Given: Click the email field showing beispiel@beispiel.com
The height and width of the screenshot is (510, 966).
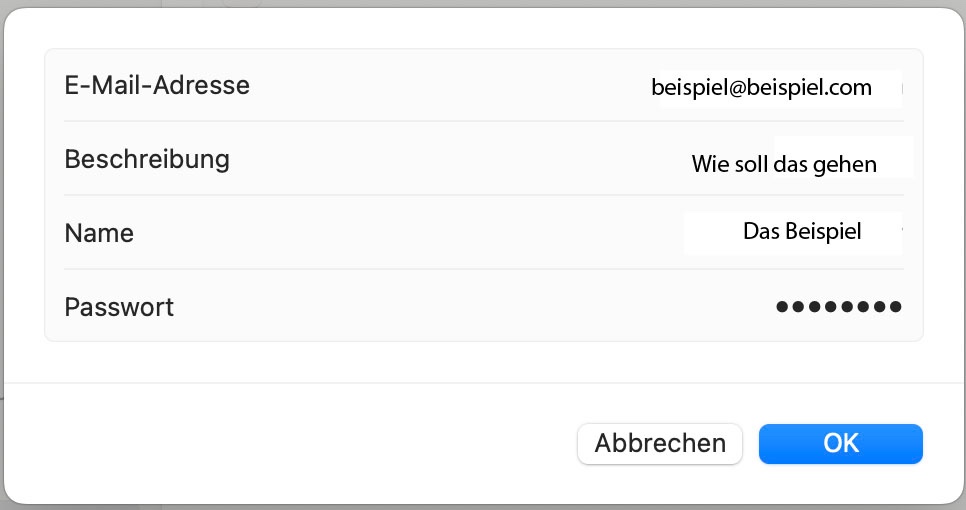Looking at the screenshot, I should (762, 88).
